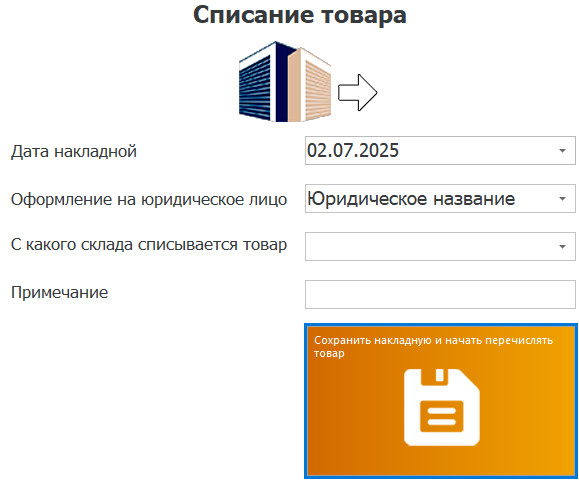The image size is (579, 480).
Task: Click the Юридическое название combo box text
Action: (411, 199)
